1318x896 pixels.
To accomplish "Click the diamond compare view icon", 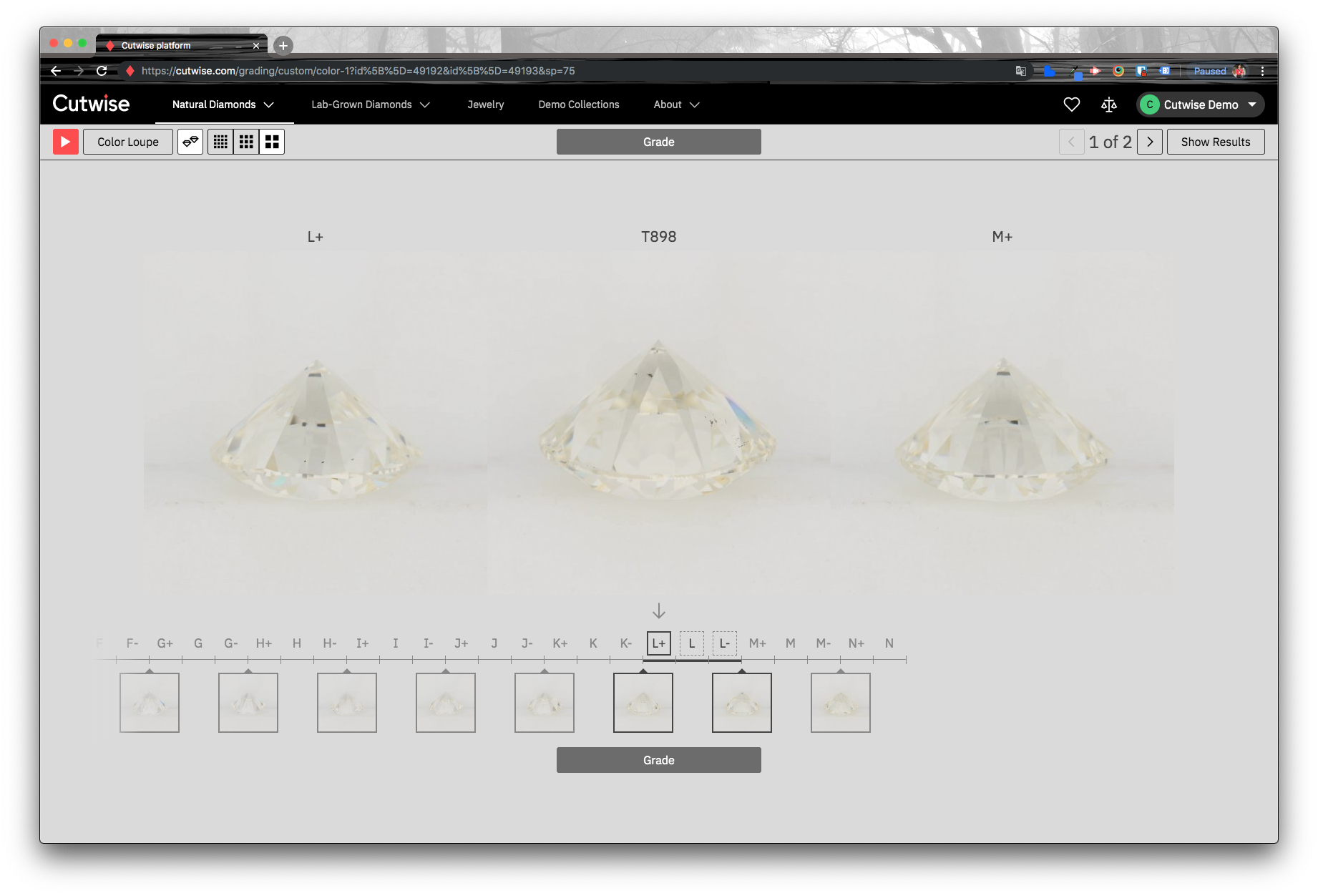I will (190, 142).
